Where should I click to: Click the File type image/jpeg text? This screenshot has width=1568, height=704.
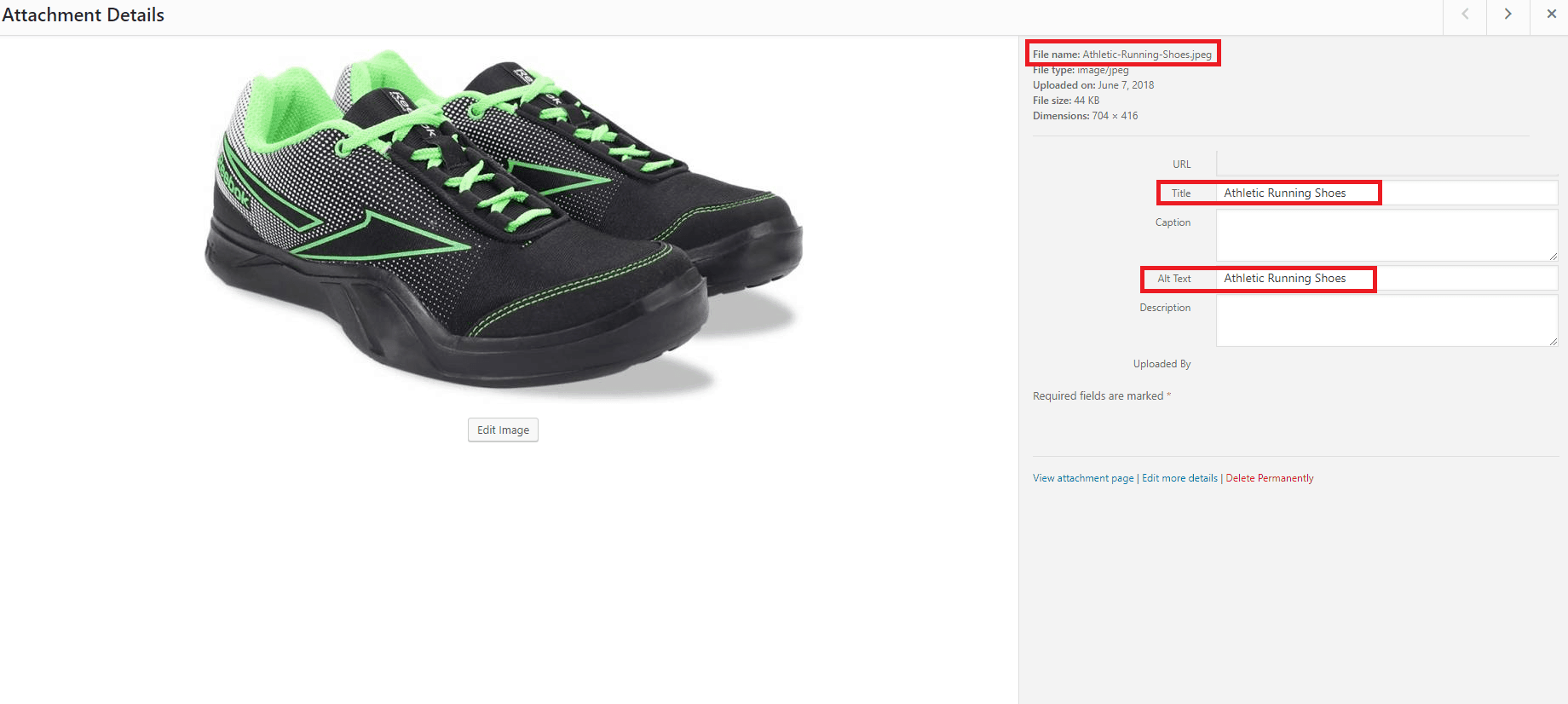pos(1081,70)
